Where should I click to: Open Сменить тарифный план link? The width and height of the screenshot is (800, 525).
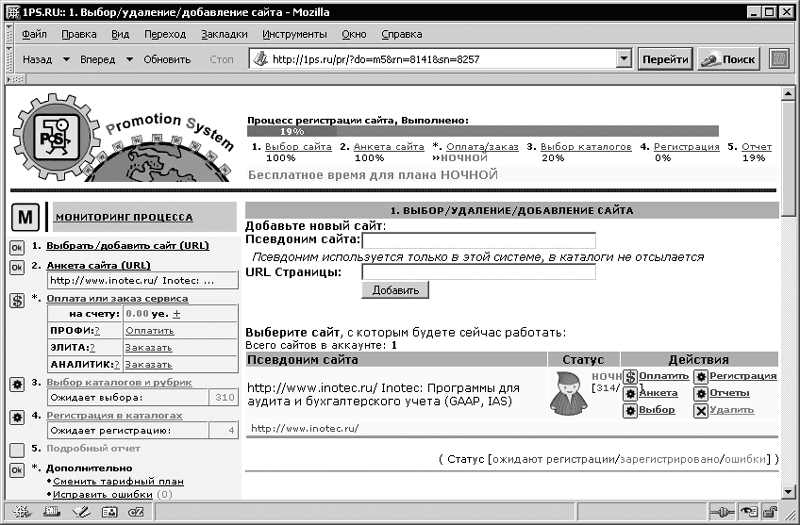point(118,481)
